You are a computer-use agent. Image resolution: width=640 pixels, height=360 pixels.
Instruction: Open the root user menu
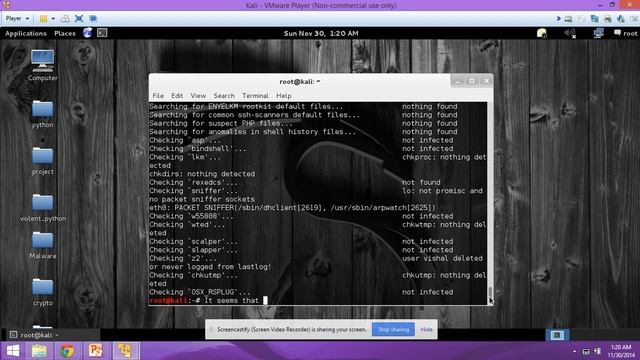click(x=625, y=33)
